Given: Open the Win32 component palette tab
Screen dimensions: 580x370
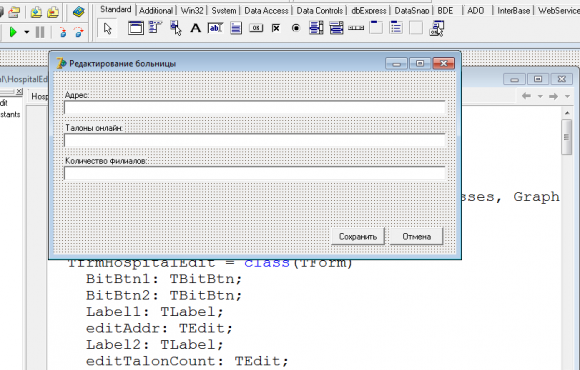Looking at the screenshot, I should coord(192,11).
